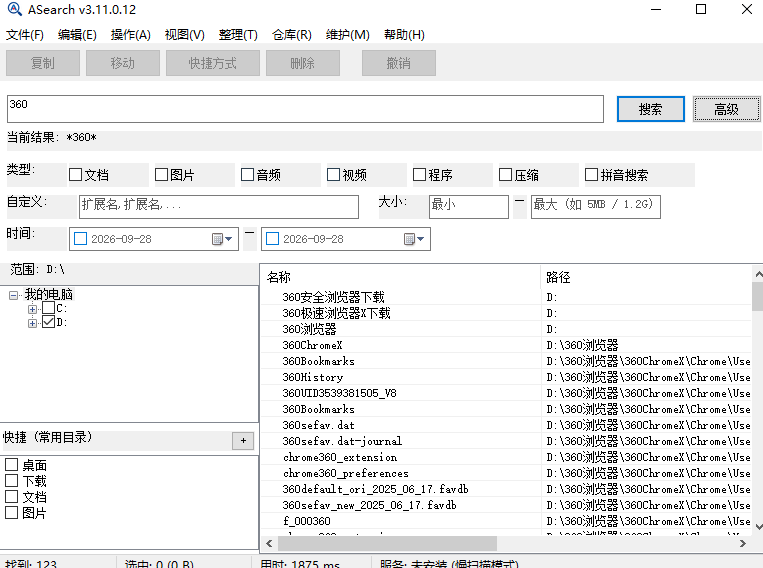Click the 撤销 button
This screenshot has width=763, height=568.
[399, 63]
